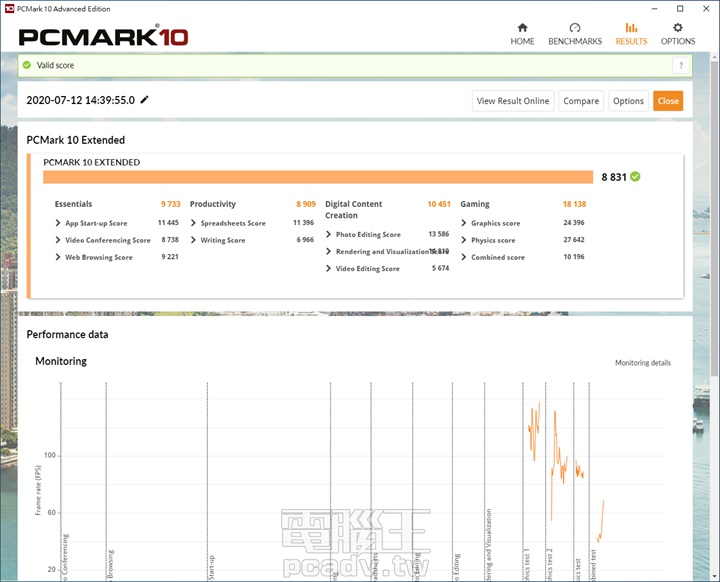
Task: Open result Options button
Action: [628, 101]
